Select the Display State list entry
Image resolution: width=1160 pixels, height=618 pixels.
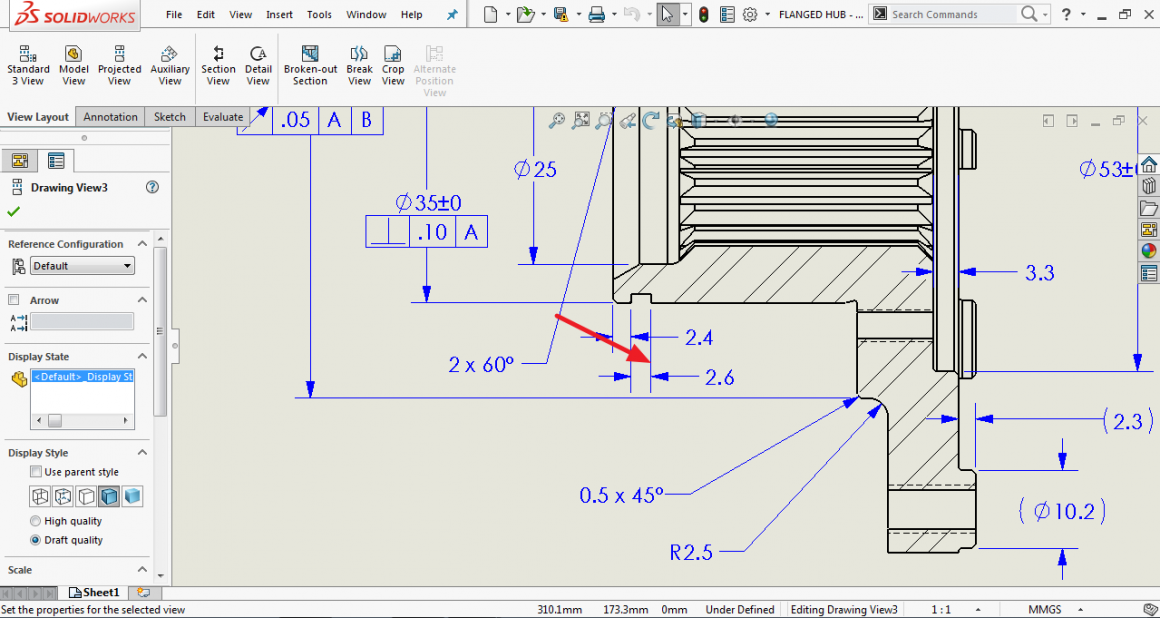pyautogui.click(x=83, y=376)
